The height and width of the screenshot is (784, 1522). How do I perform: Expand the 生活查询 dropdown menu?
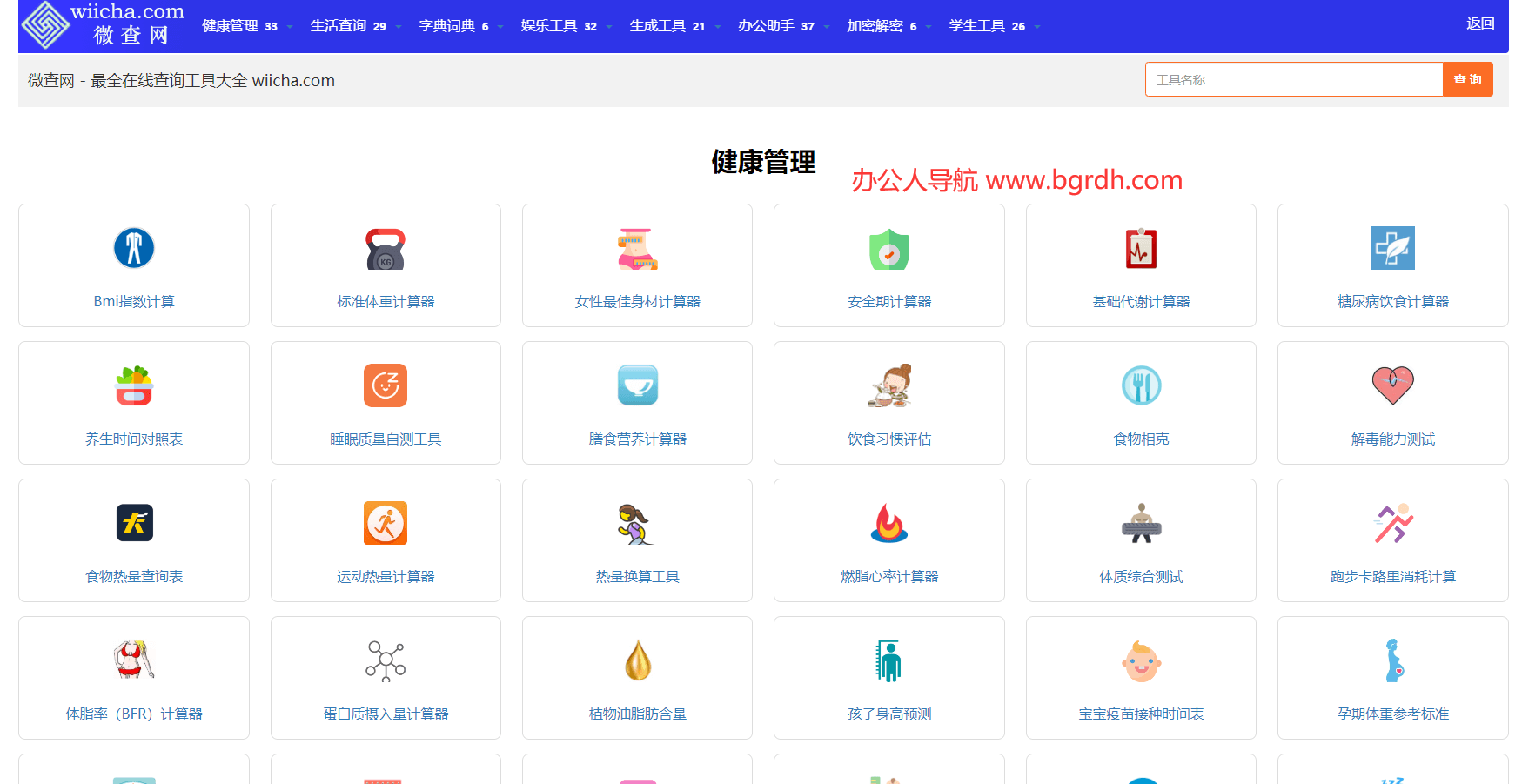point(348,26)
